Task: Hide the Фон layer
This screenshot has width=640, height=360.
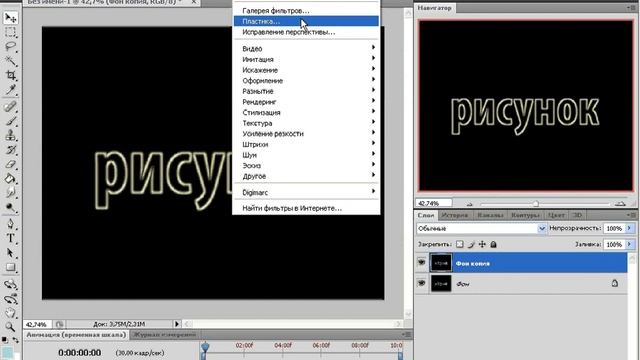Action: tap(422, 283)
